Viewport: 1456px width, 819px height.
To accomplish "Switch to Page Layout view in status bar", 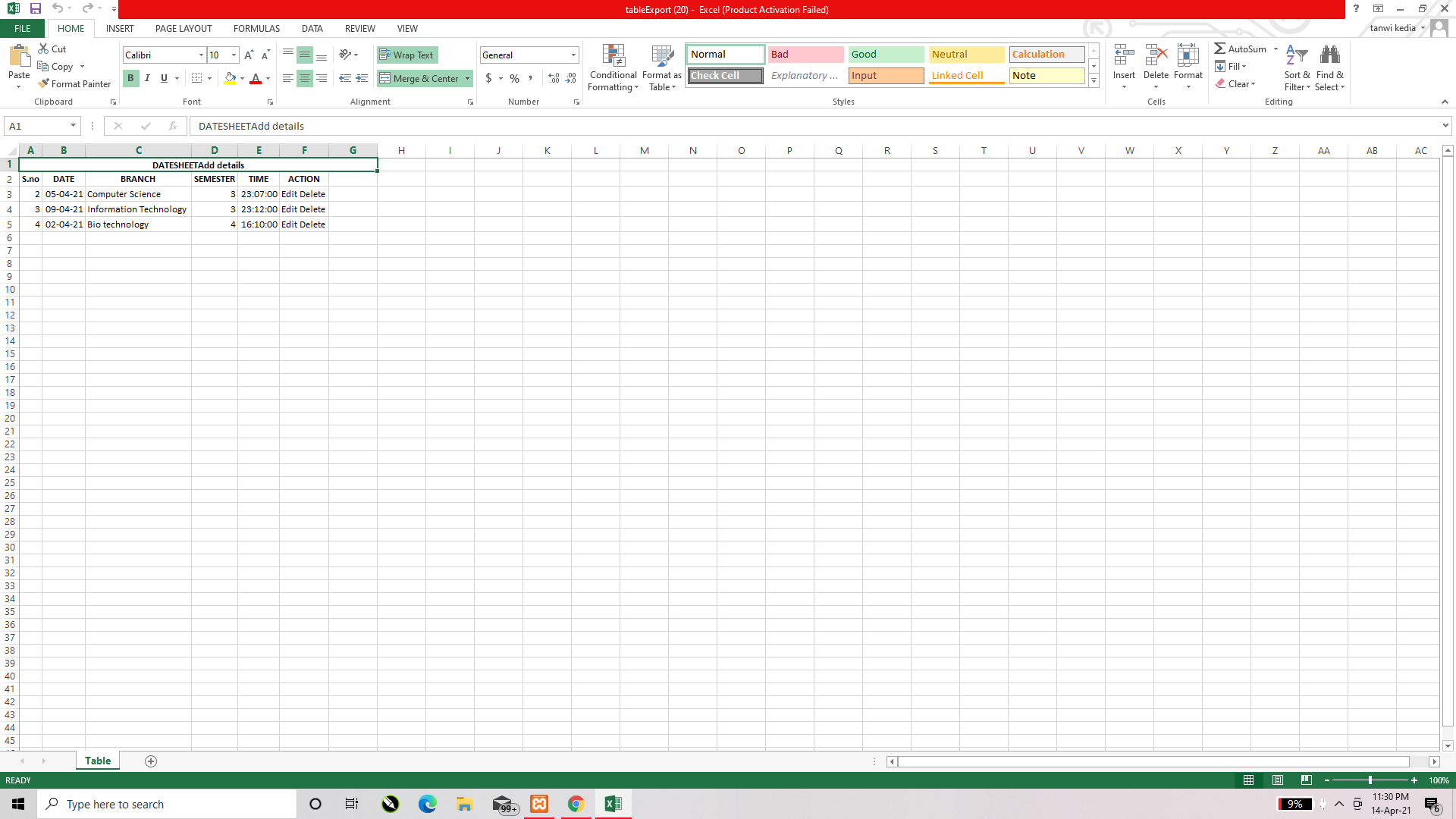I will click(x=1278, y=780).
